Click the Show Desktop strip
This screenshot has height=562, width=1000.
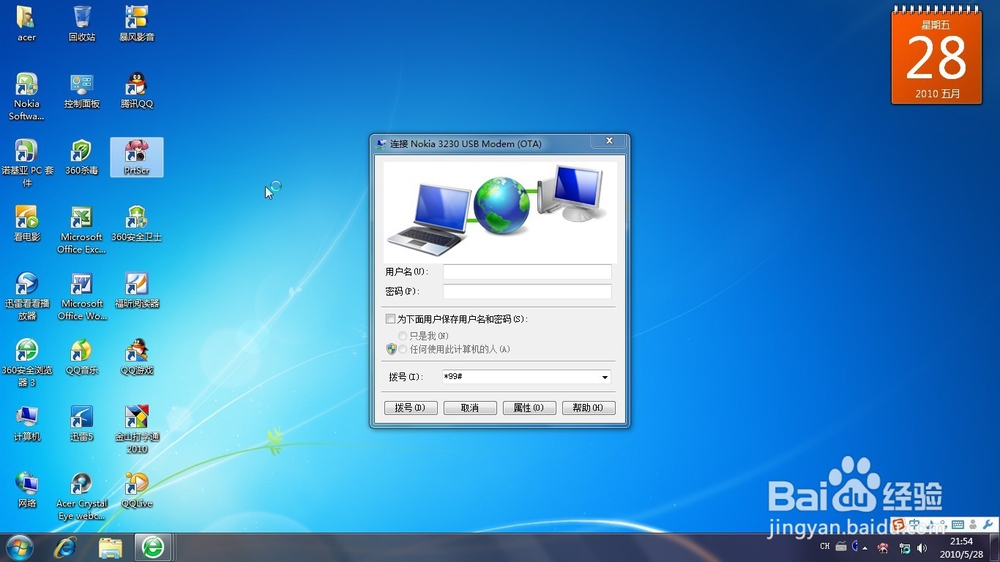(995, 548)
